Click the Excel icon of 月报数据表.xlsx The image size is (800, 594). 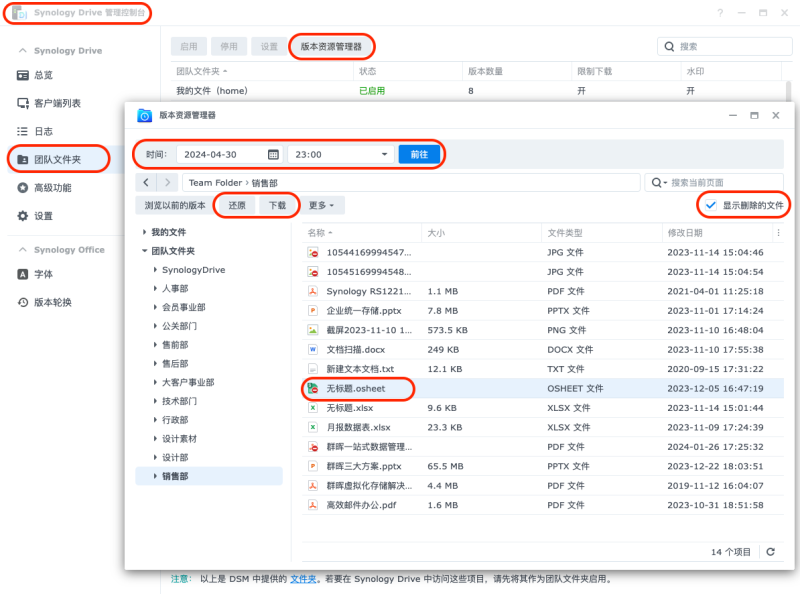[x=313, y=427]
